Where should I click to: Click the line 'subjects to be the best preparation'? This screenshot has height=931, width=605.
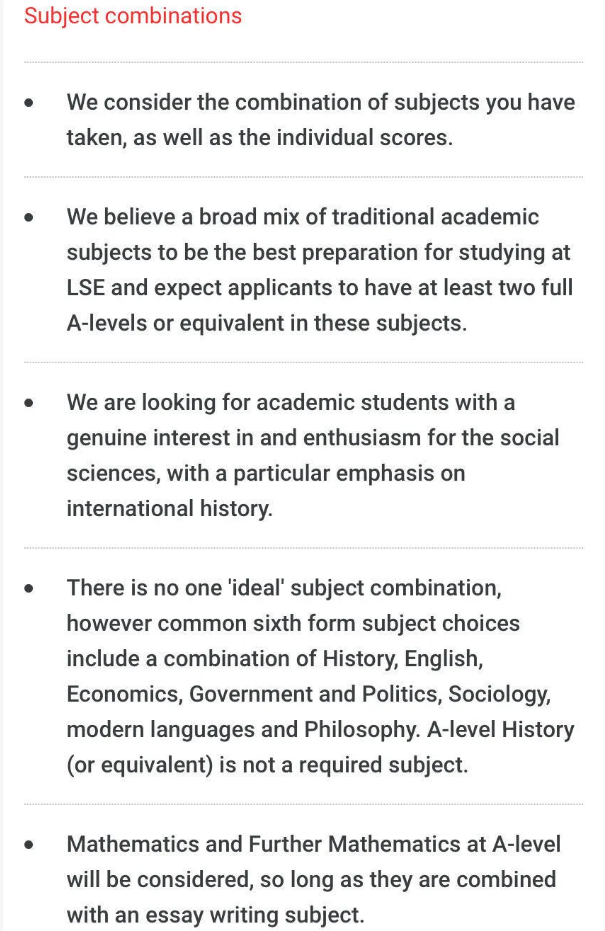[318, 252]
